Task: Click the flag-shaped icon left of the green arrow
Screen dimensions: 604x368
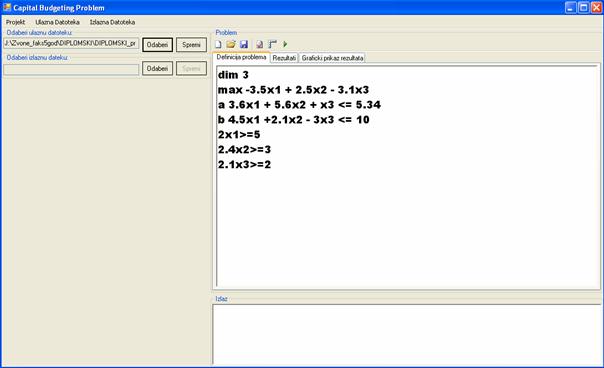Action: pyautogui.click(x=273, y=44)
